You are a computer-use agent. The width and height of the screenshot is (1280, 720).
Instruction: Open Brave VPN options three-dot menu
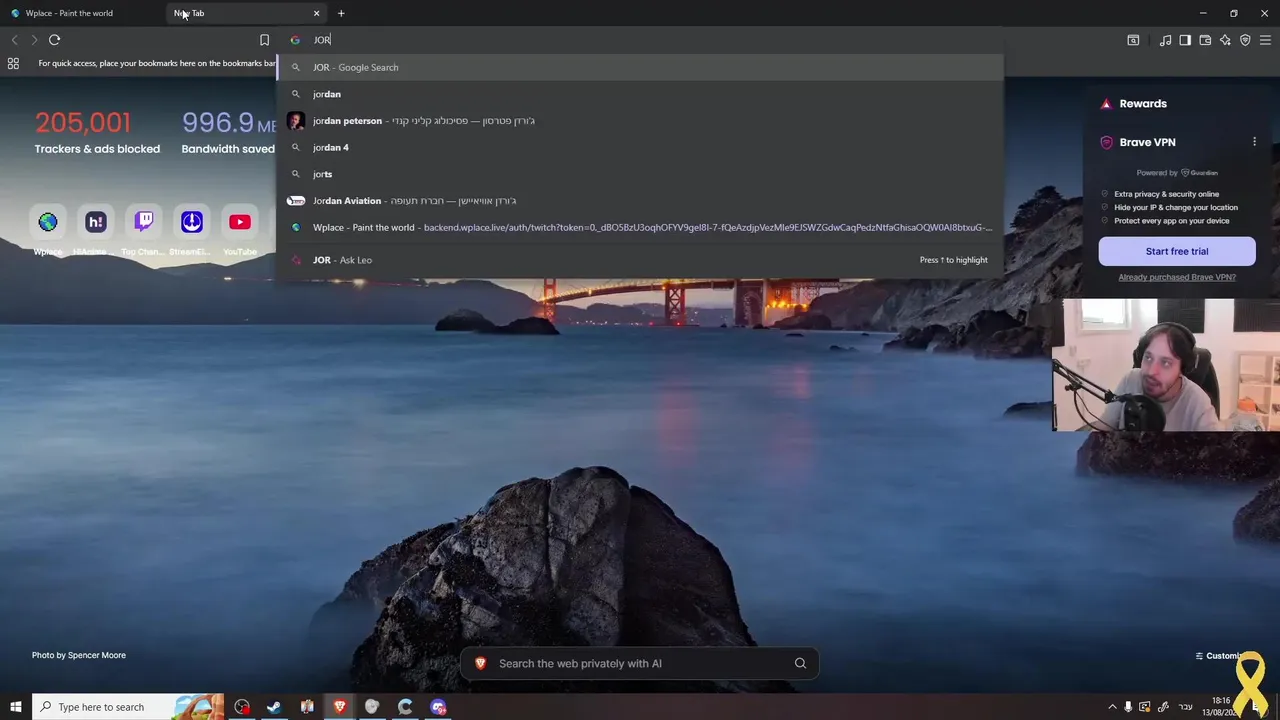(x=1254, y=142)
